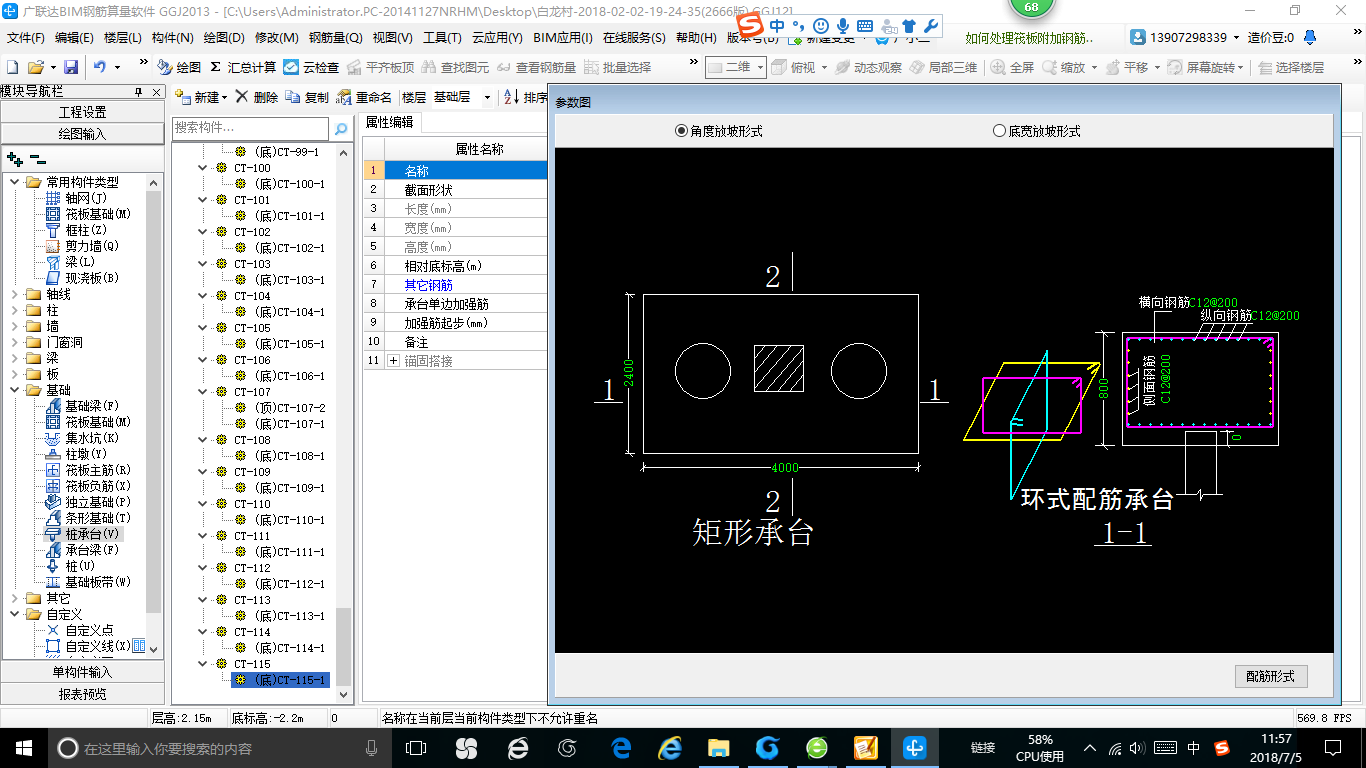
Task: Pin the 模块导航栏 panel
Action: (139, 92)
